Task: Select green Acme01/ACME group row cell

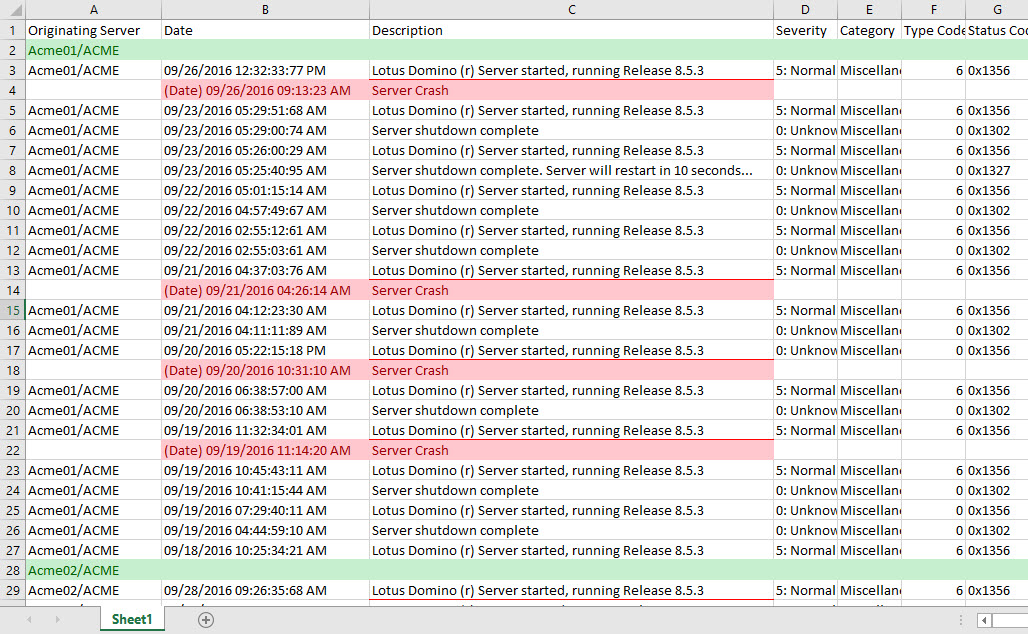Action: (94, 50)
